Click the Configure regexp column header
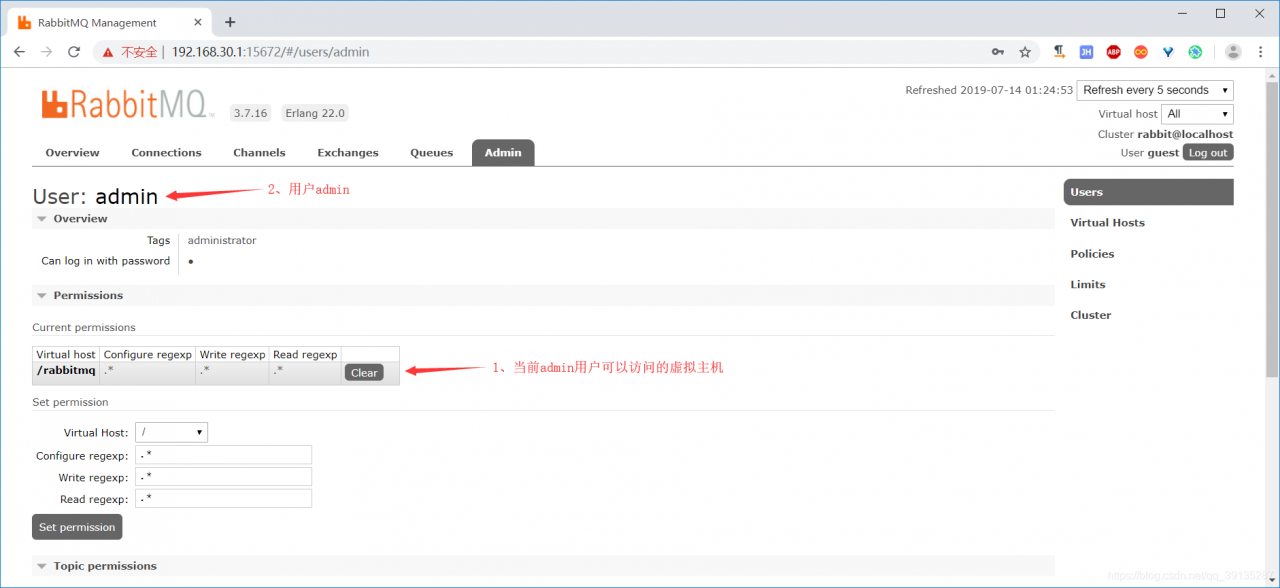 coord(147,355)
